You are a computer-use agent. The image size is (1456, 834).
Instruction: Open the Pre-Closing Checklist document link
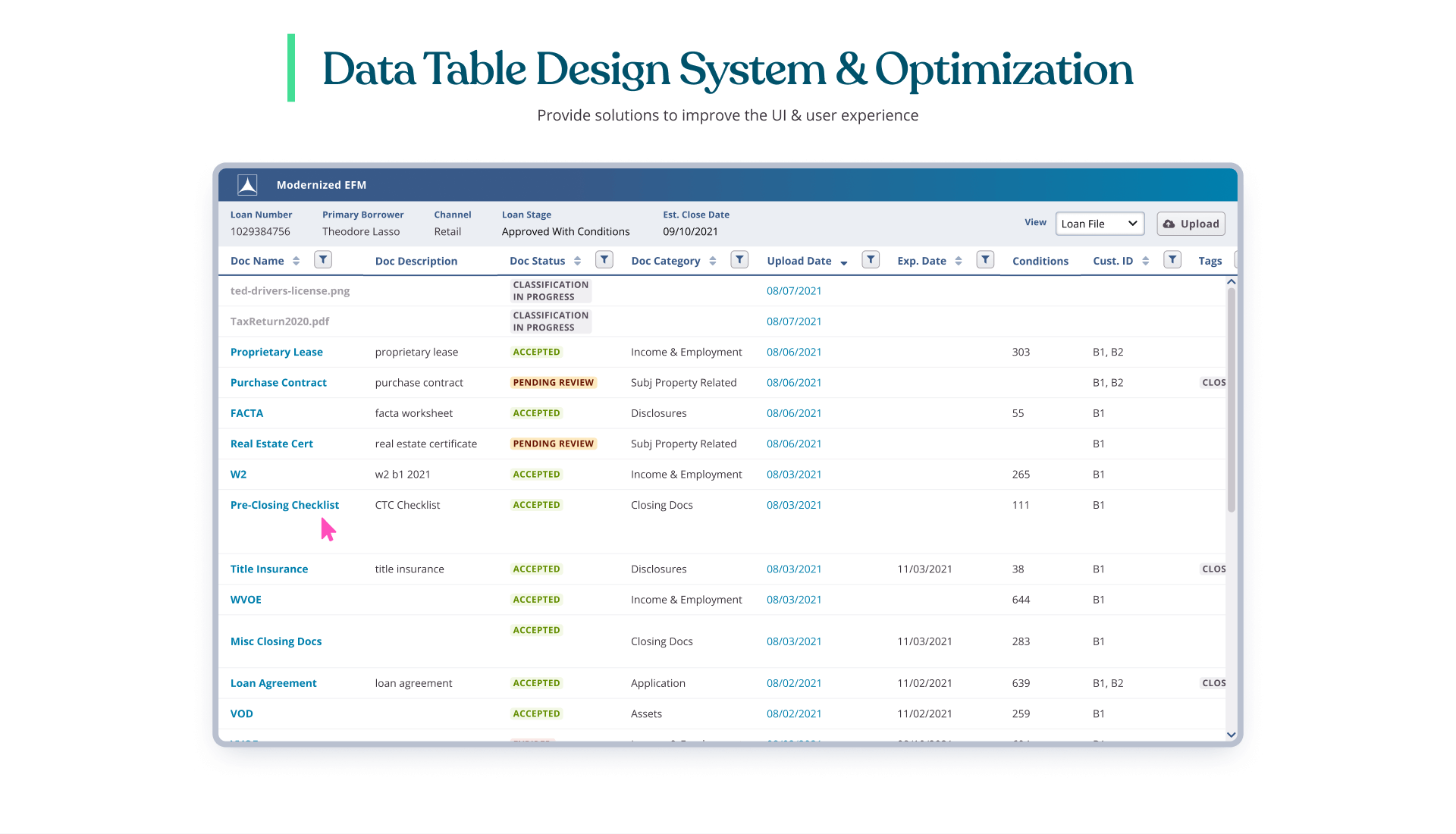coord(284,505)
